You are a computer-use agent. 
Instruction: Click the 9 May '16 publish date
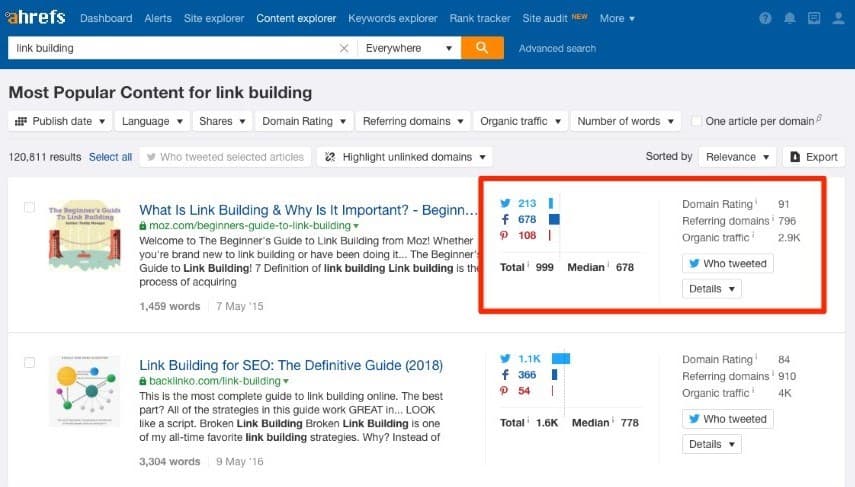239,462
